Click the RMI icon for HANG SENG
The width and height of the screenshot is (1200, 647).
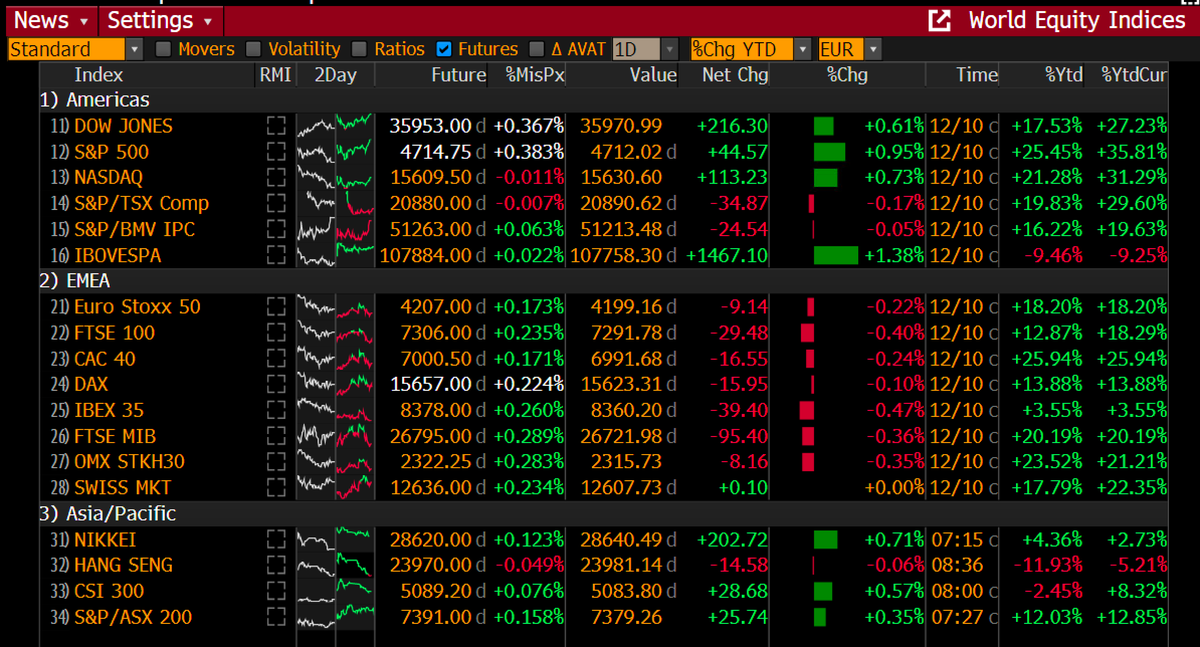point(275,565)
